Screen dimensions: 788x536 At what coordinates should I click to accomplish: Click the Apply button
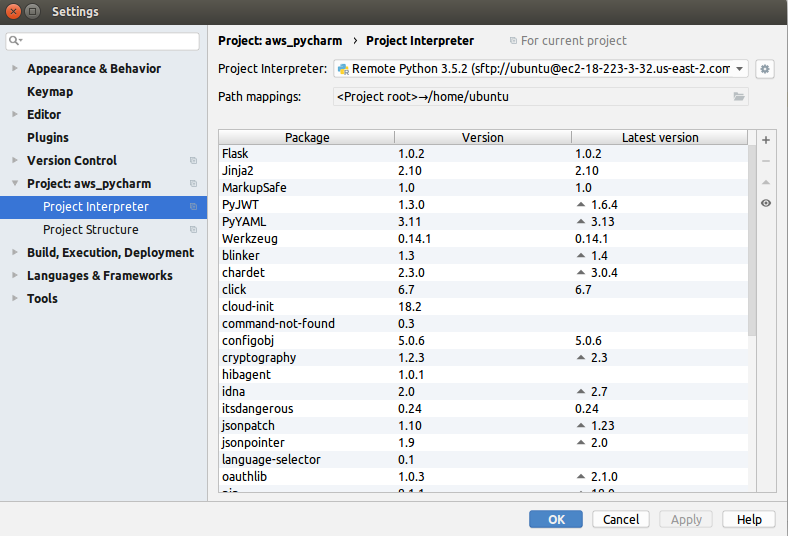click(686, 519)
